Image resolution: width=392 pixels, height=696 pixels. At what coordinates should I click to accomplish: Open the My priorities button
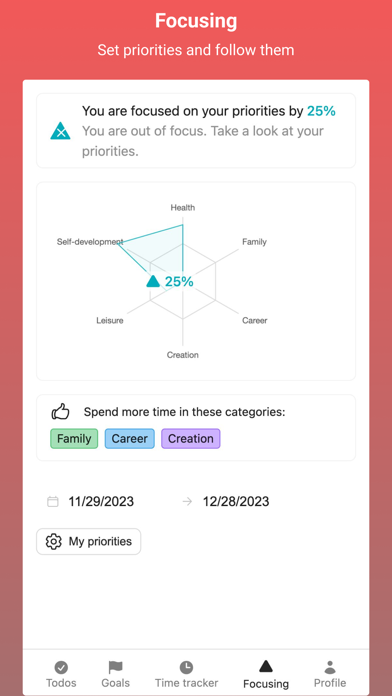coord(88,542)
